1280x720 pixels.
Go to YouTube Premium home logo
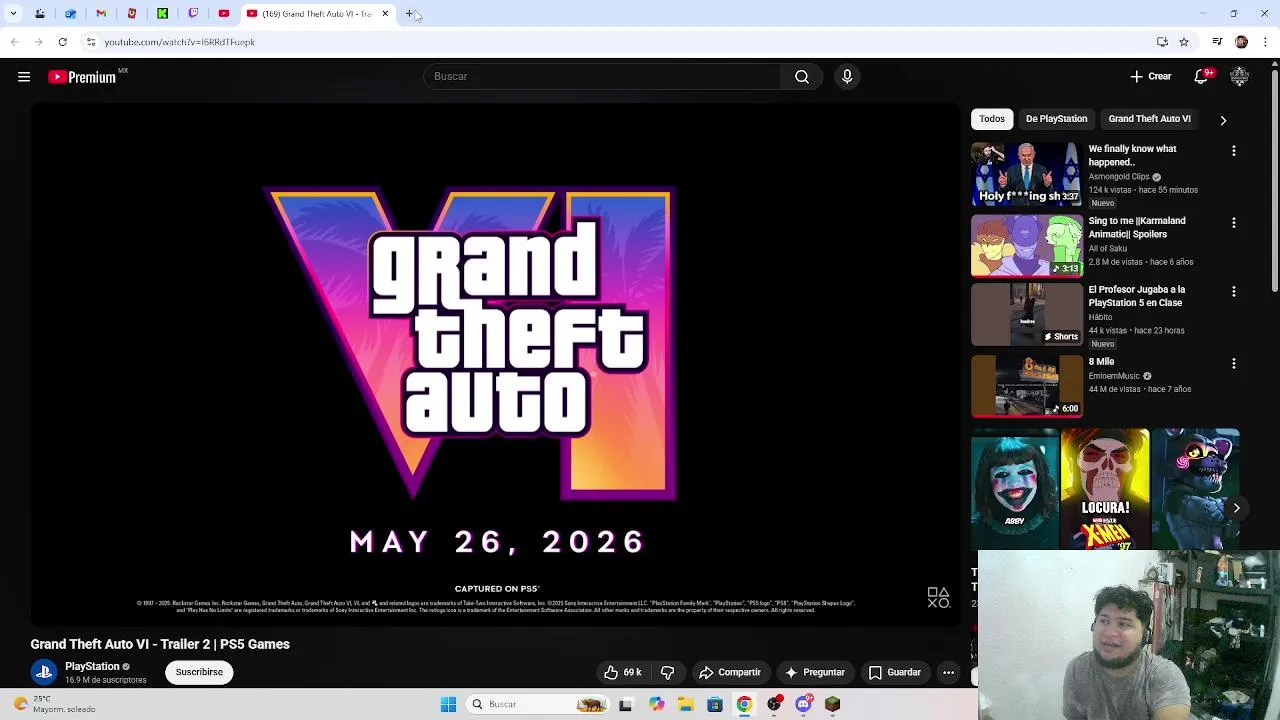pos(82,77)
